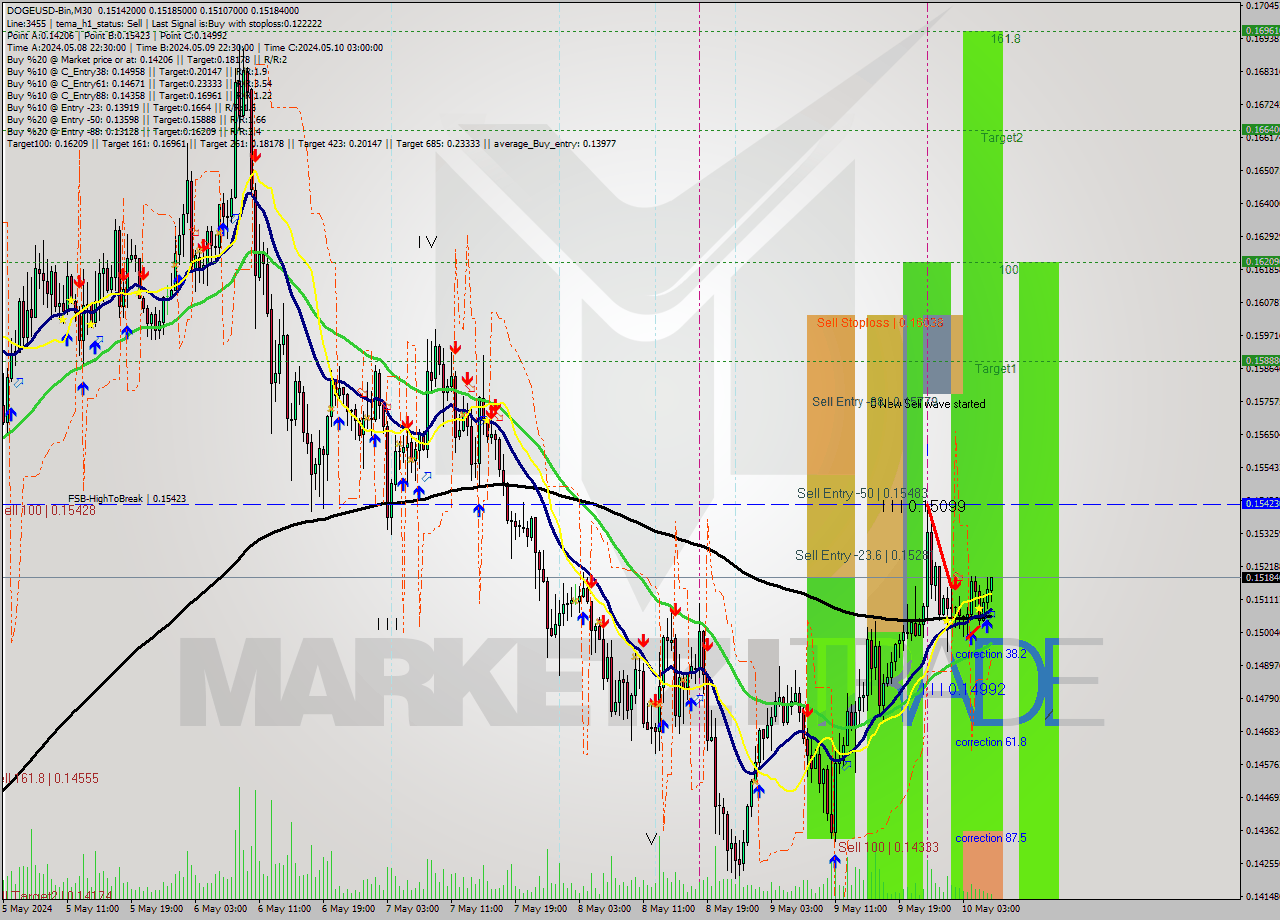Click the 'I V' wave count label

click(427, 241)
